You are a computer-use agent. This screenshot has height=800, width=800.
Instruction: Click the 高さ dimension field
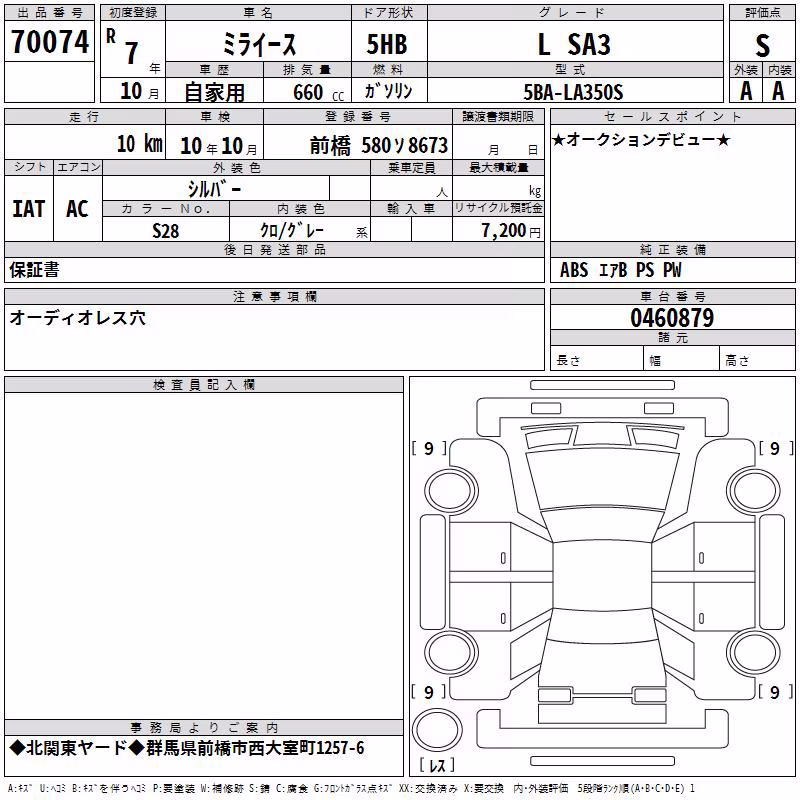[758, 360]
